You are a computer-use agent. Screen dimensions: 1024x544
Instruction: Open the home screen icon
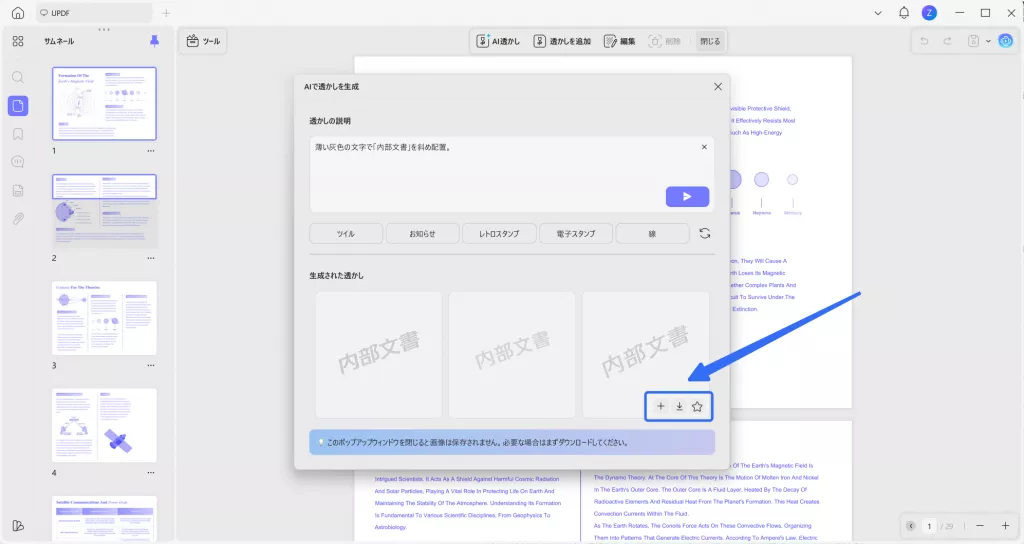coord(18,12)
